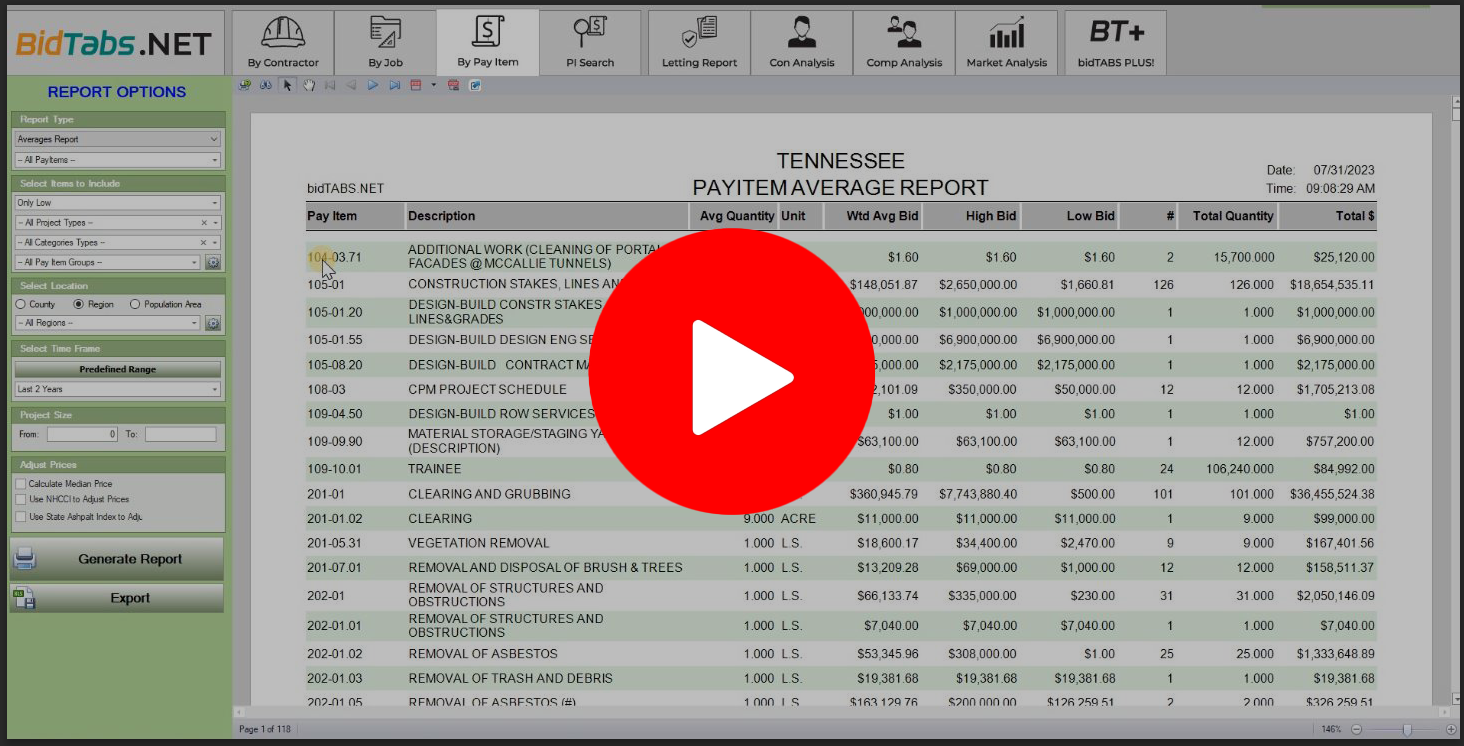Click the Project Size To field
Screen dimensions: 1464x746
(180, 435)
